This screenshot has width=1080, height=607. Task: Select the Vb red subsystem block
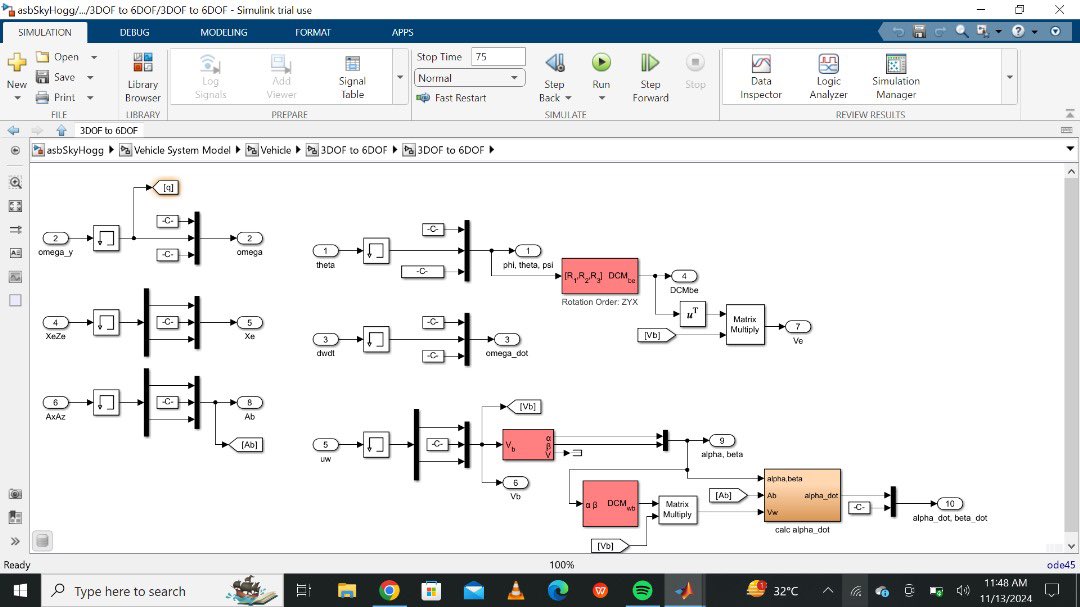point(528,444)
